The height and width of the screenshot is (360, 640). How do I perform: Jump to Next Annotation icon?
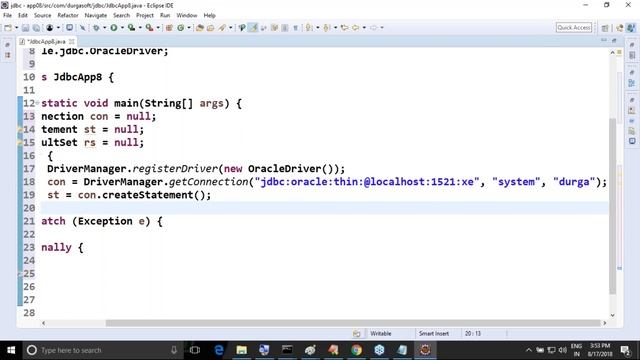click(x=309, y=28)
